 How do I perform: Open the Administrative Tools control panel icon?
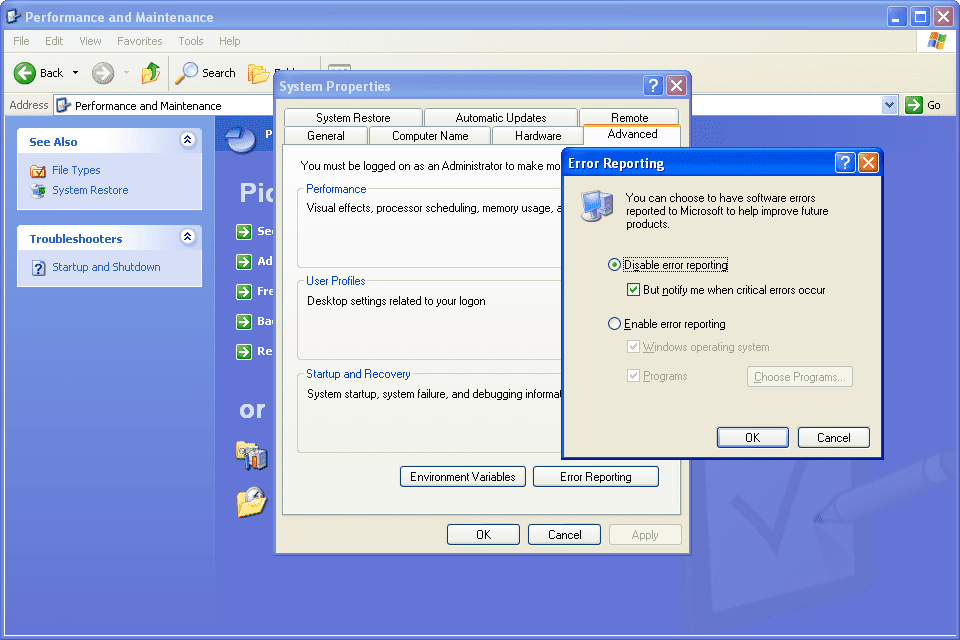pos(252,455)
